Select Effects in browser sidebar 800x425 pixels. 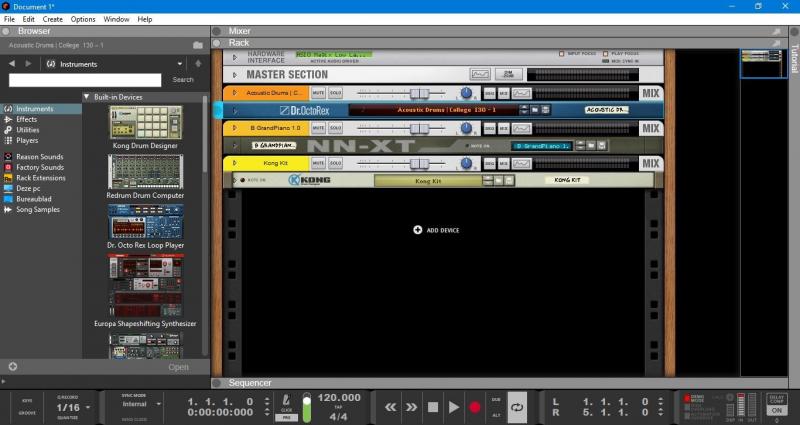[27, 119]
